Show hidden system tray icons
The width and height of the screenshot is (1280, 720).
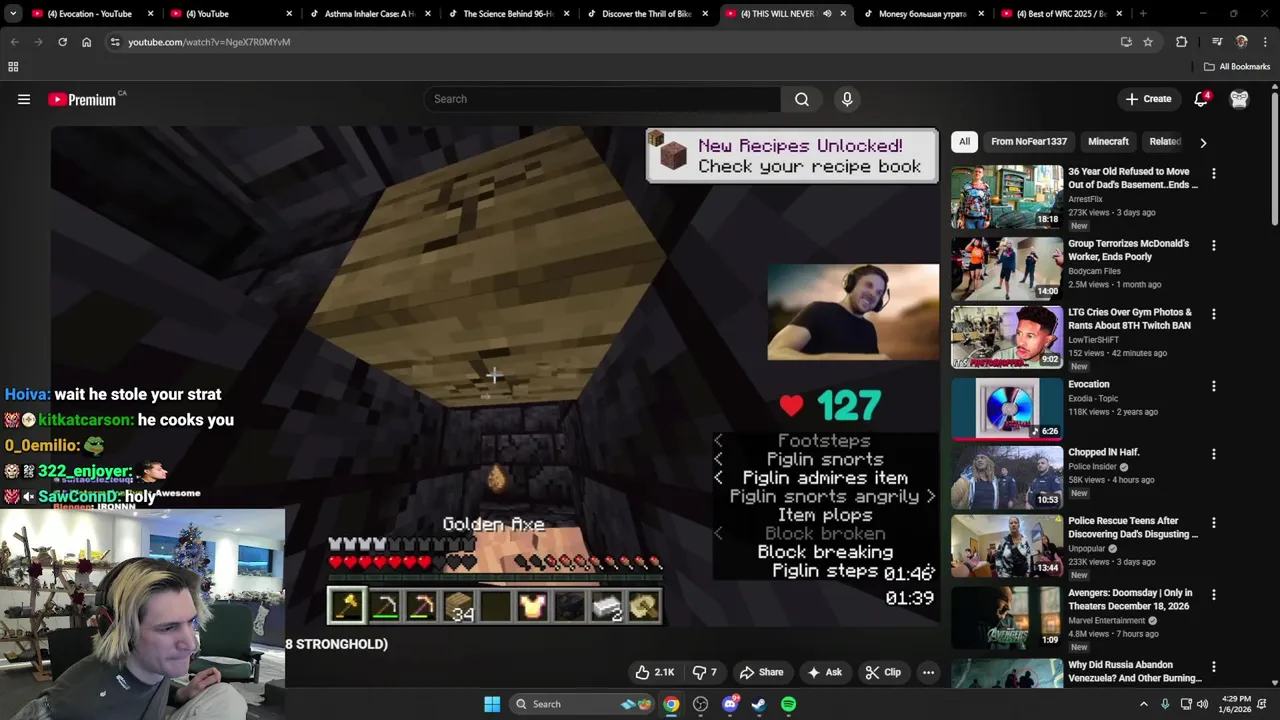(1144, 704)
